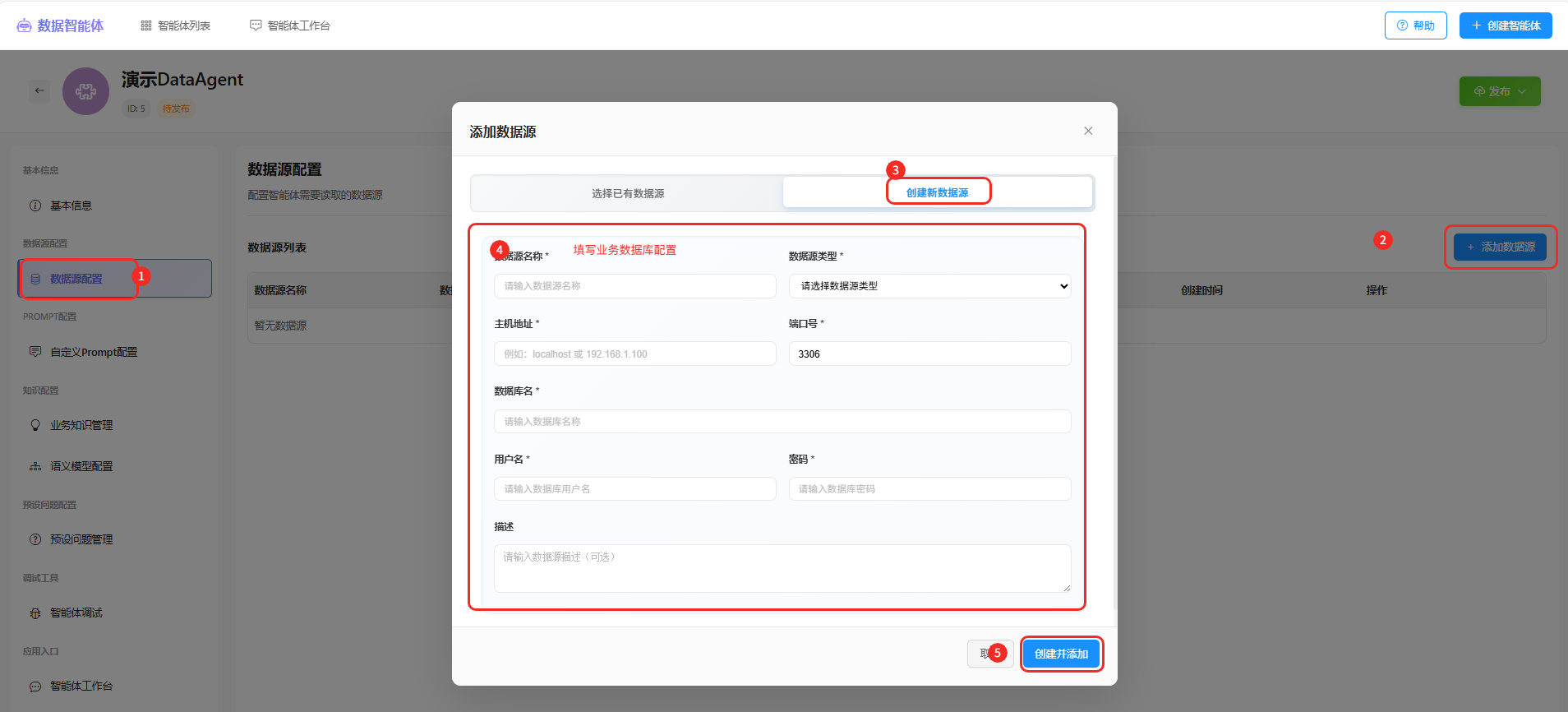Viewport: 1568px width, 712px height.
Task: Click the chat icon beside sidebar 智能体工作台
Action: (x=35, y=686)
